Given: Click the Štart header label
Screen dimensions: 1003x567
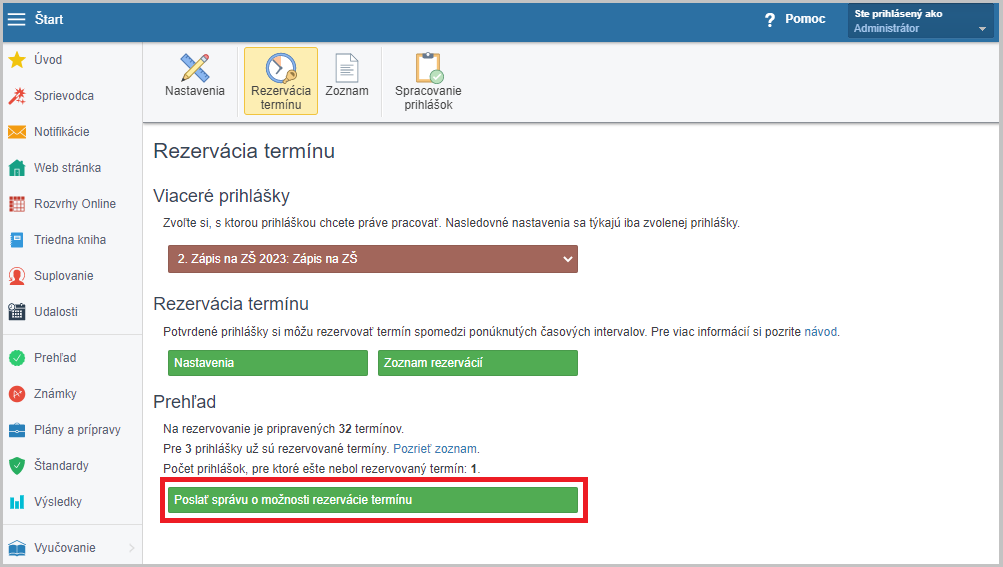Looking at the screenshot, I should 49,19.
